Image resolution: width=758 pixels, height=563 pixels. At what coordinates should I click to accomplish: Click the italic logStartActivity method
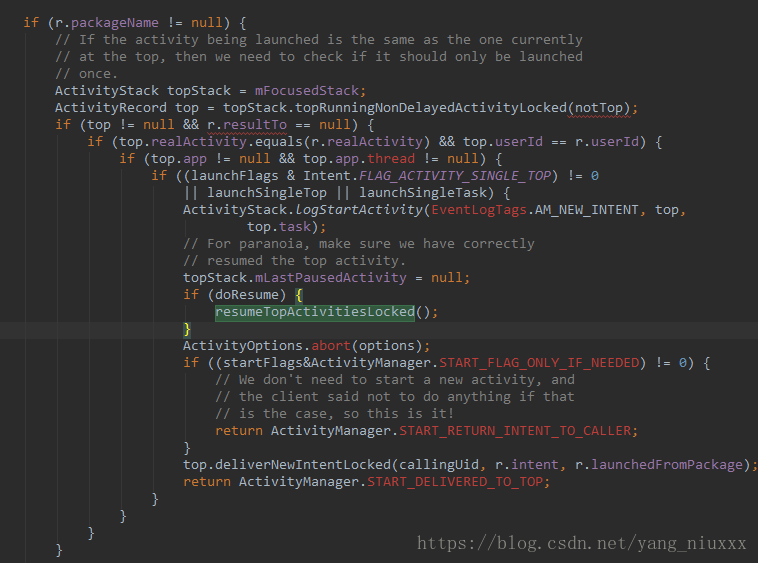click(359, 210)
